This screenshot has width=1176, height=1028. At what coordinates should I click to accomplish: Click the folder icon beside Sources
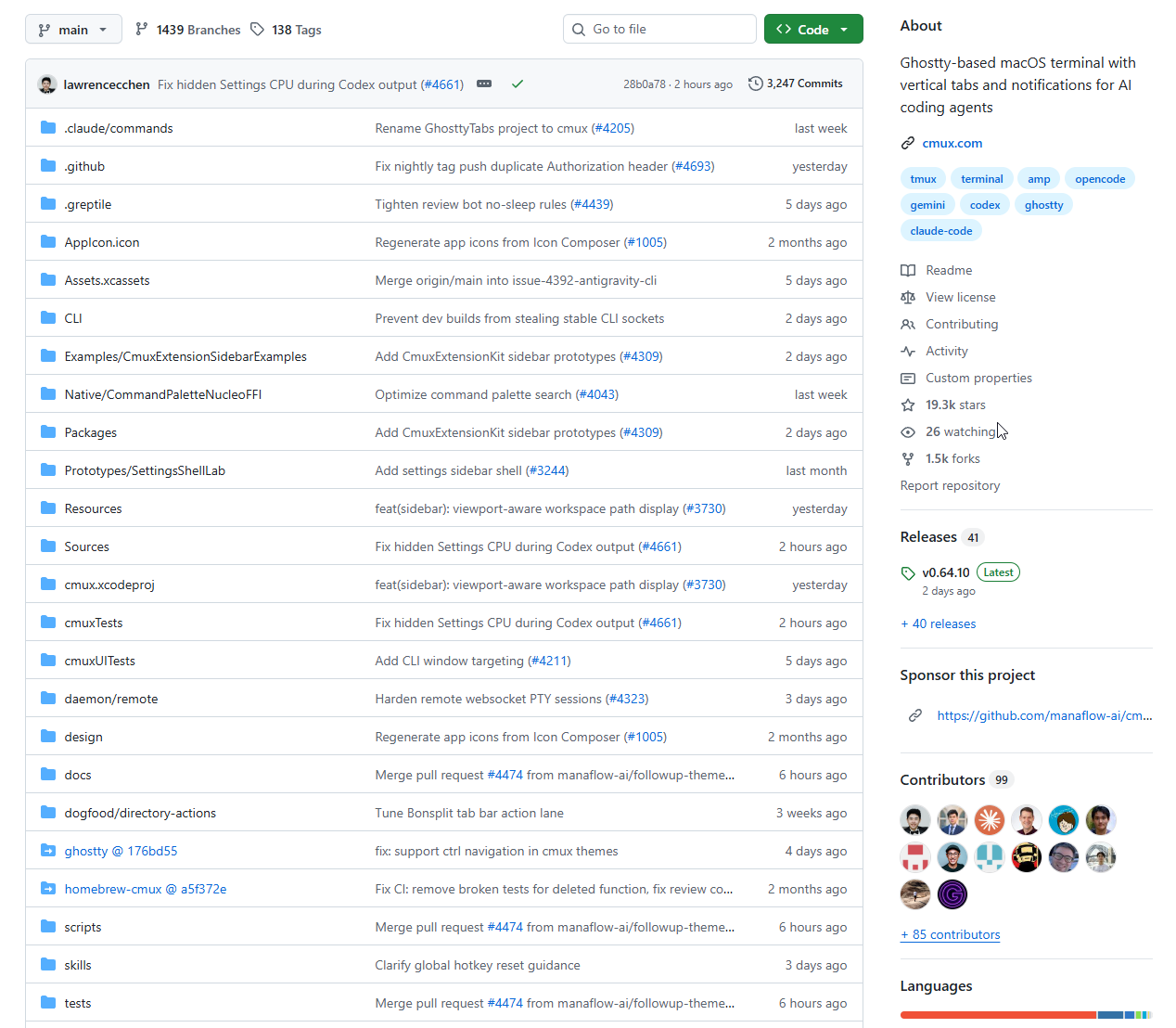pyautogui.click(x=48, y=546)
